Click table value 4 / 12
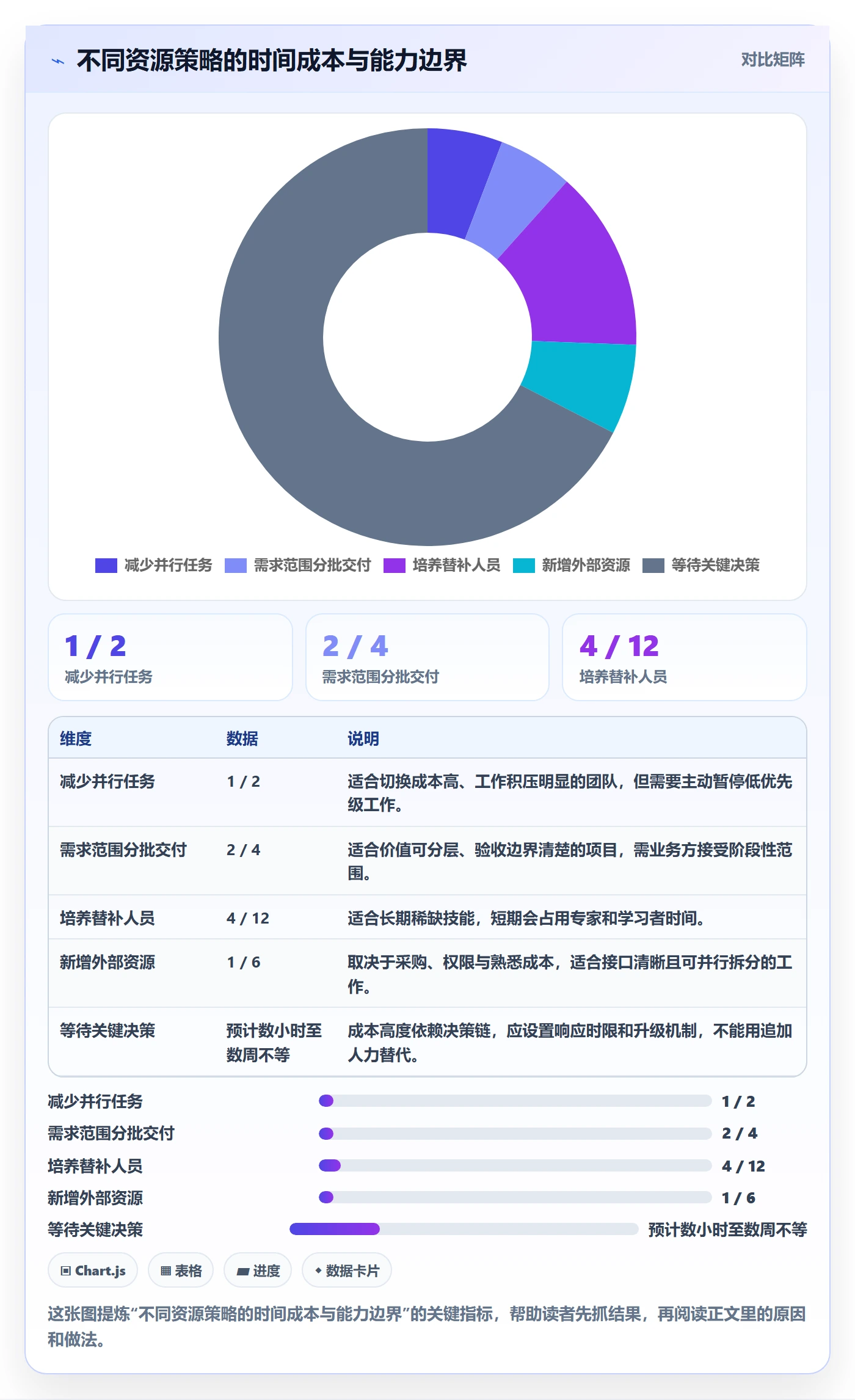Viewport: 855px width, 1400px height. [248, 918]
